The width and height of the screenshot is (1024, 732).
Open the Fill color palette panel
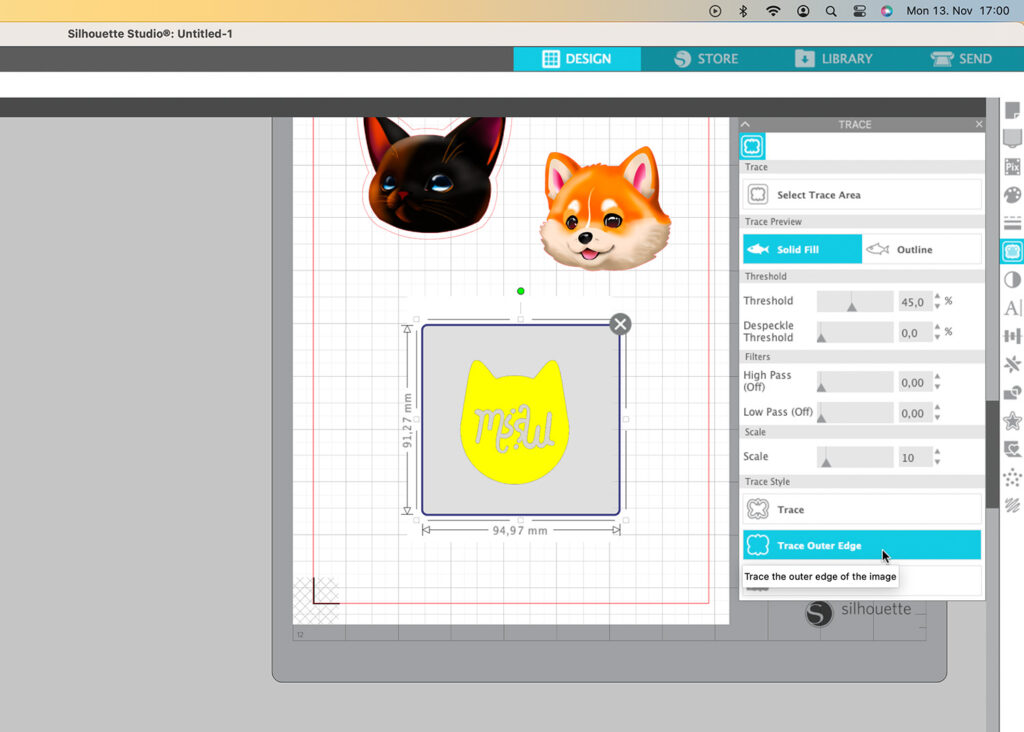coord(1012,195)
